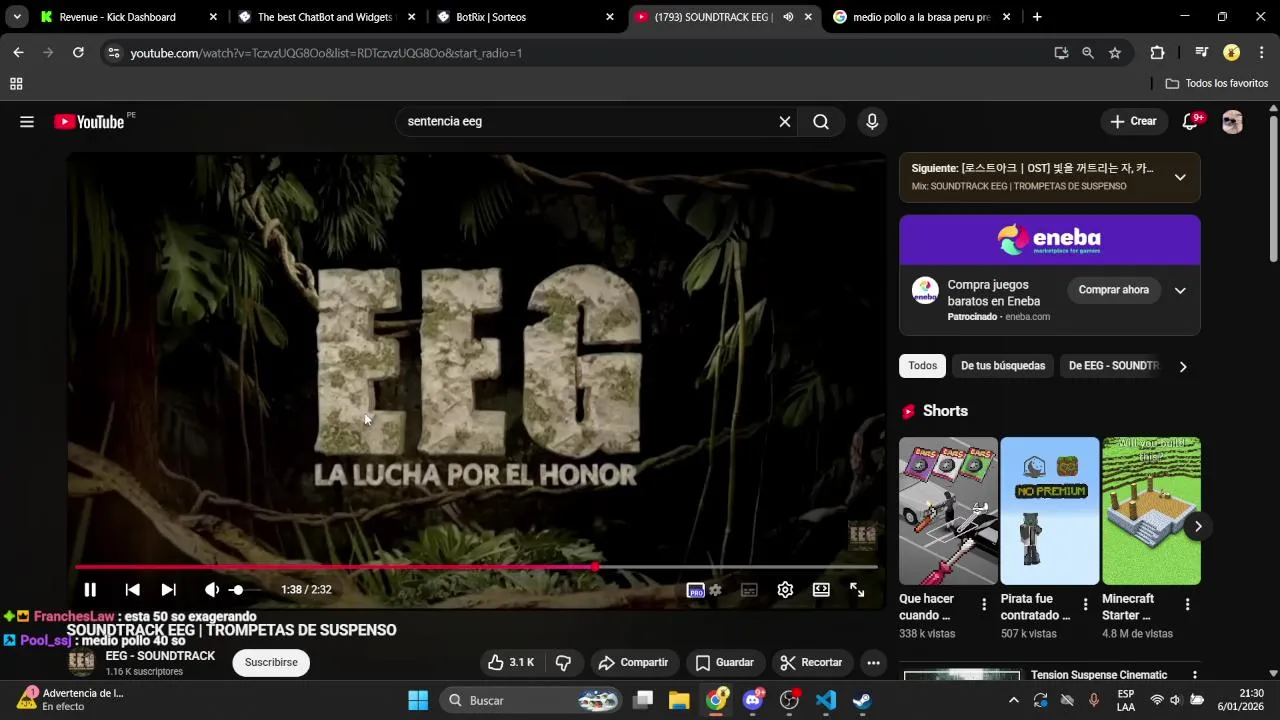Open more actions three-dot menu
Viewport: 1280px width, 720px height.
click(873, 662)
